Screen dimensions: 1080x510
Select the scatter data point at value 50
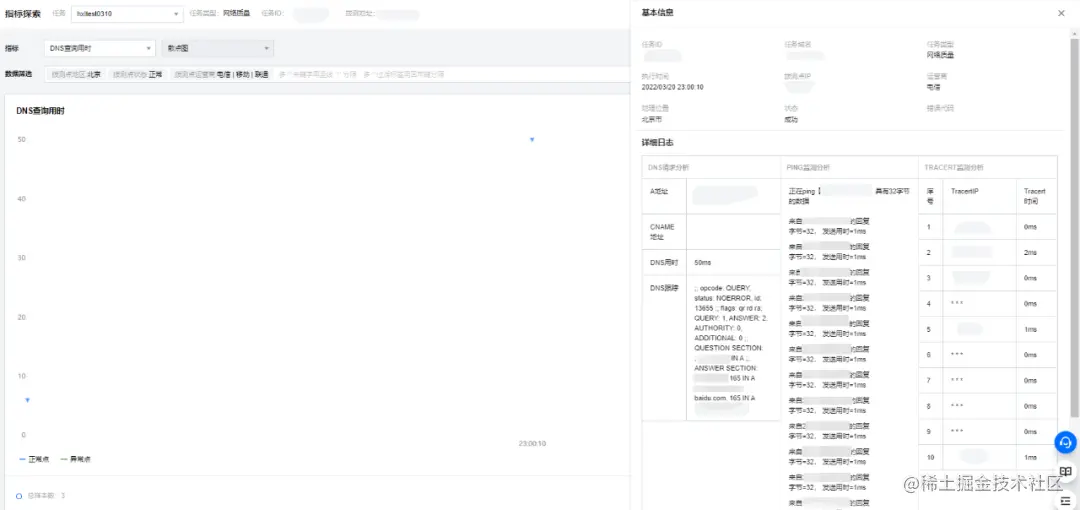[532, 139]
